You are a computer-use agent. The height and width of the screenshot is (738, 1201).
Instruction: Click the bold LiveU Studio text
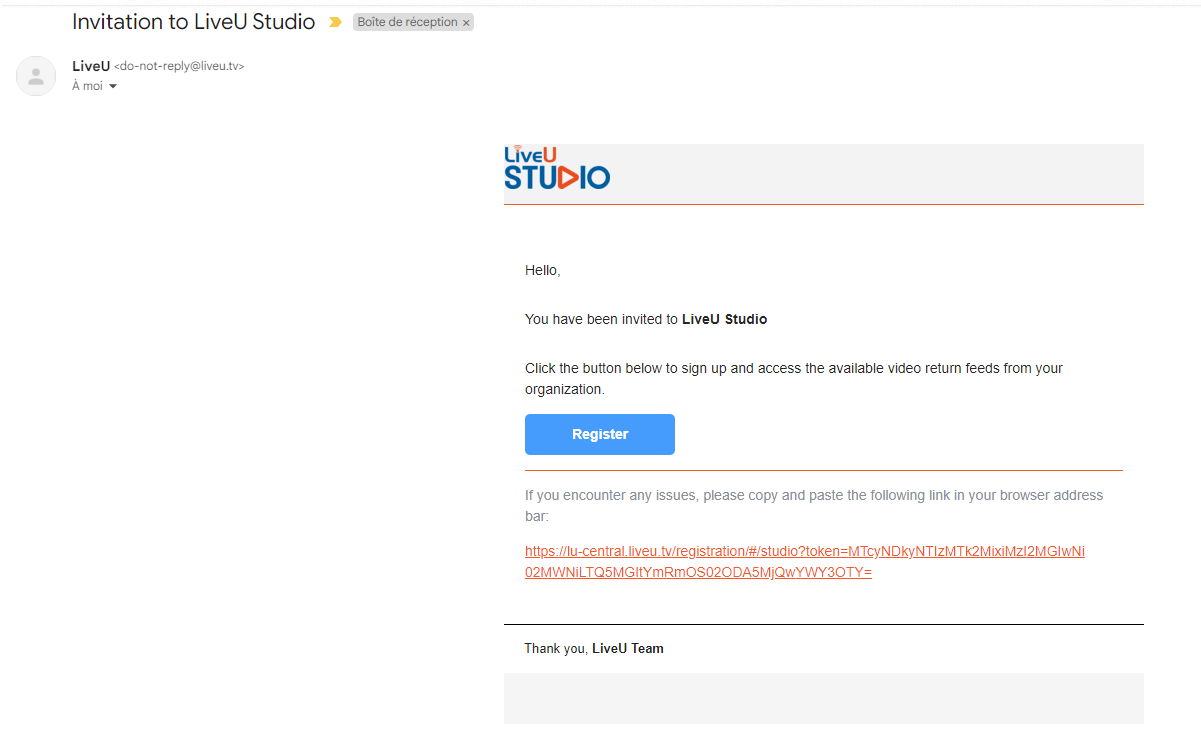pyautogui.click(x=725, y=319)
